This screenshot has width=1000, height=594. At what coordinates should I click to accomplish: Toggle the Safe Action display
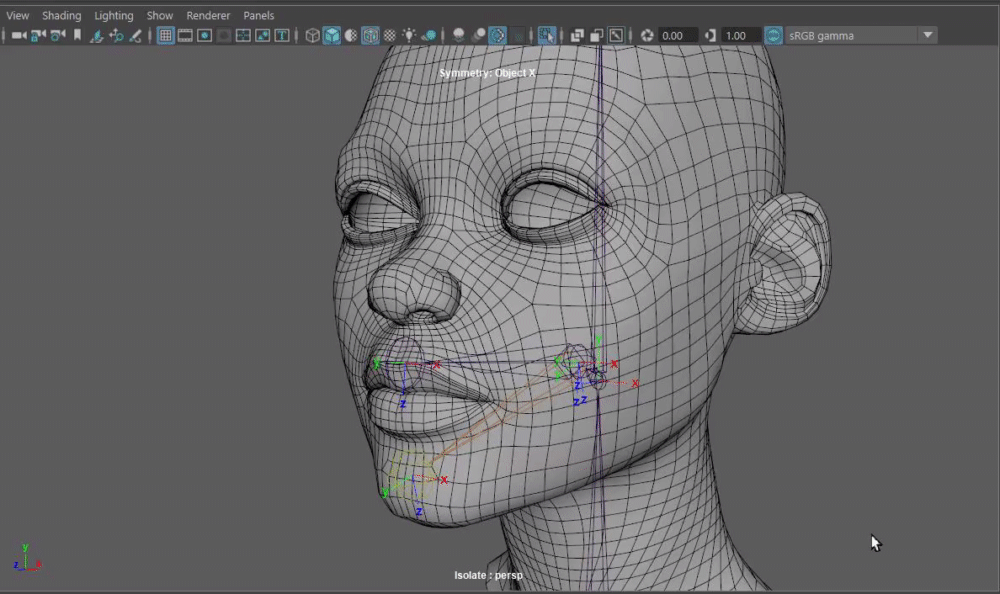click(x=262, y=36)
